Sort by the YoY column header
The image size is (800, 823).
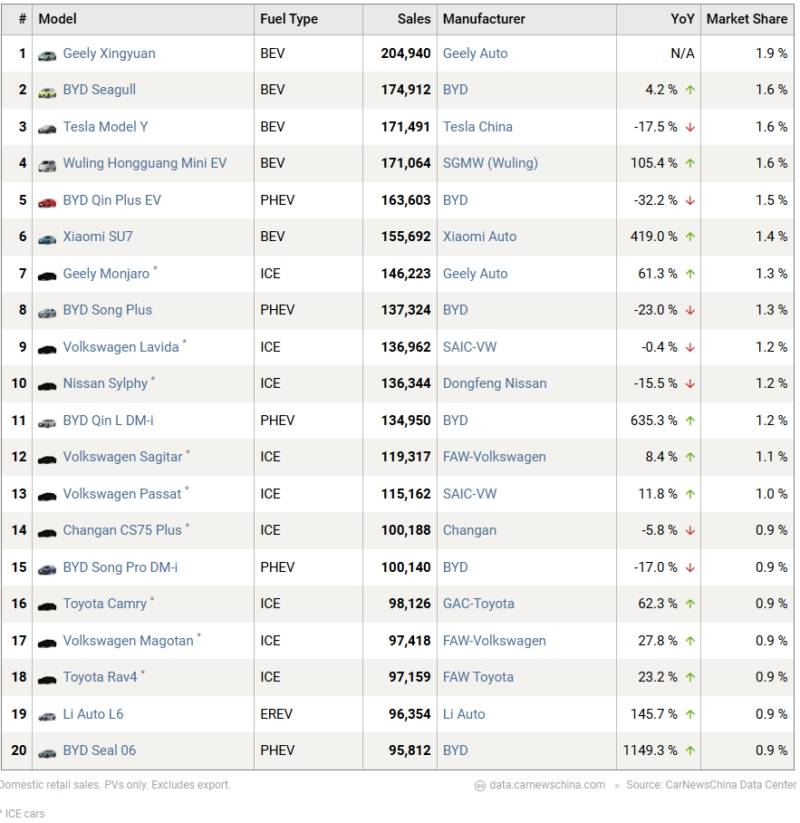tap(682, 19)
